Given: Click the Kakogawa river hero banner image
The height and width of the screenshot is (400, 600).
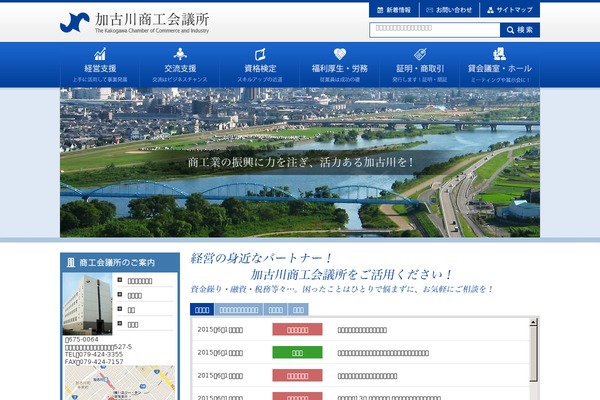Looking at the screenshot, I should (x=300, y=162).
